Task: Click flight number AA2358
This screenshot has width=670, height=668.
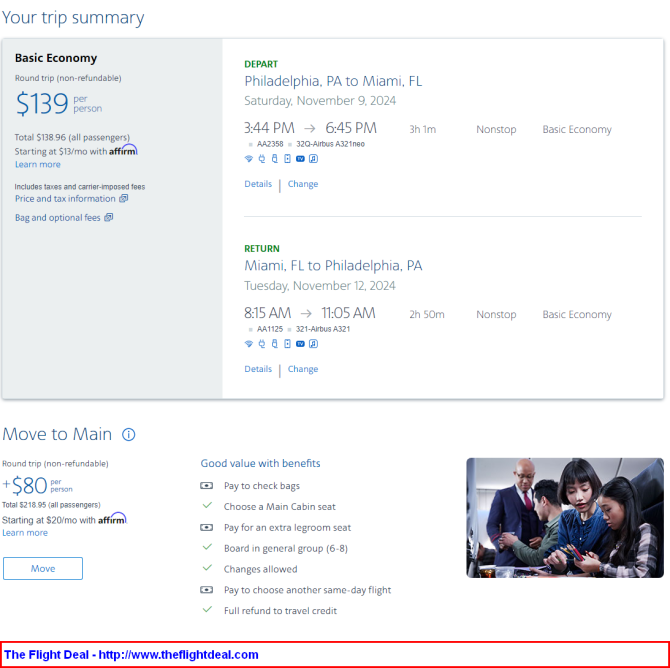Action: (270, 144)
